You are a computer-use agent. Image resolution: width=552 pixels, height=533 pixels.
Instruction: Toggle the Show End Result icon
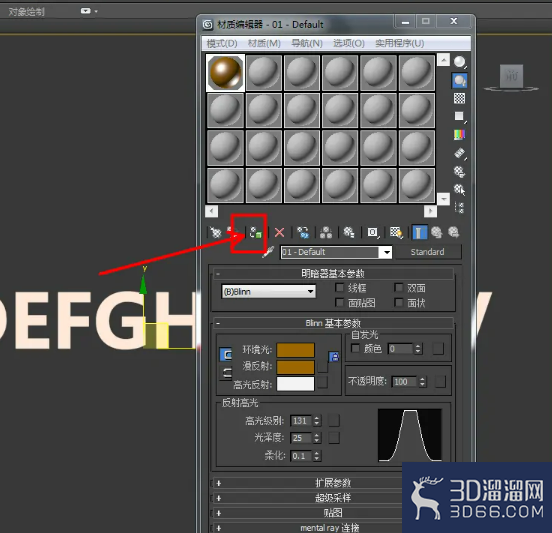click(419, 232)
